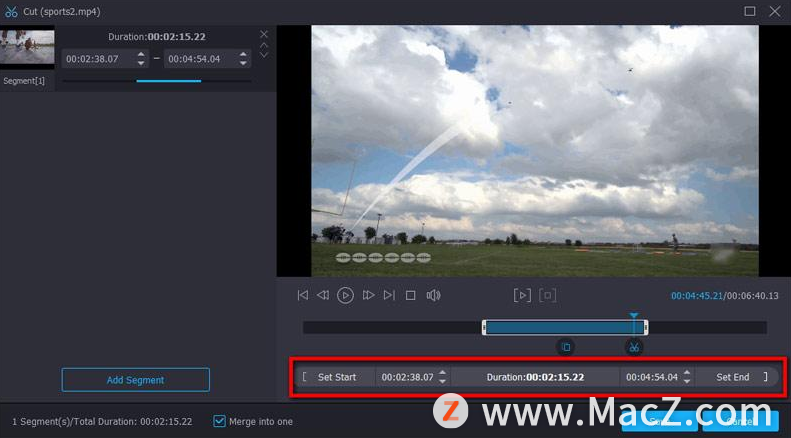Step forward one frame
The width and height of the screenshot is (791, 438).
369,295
